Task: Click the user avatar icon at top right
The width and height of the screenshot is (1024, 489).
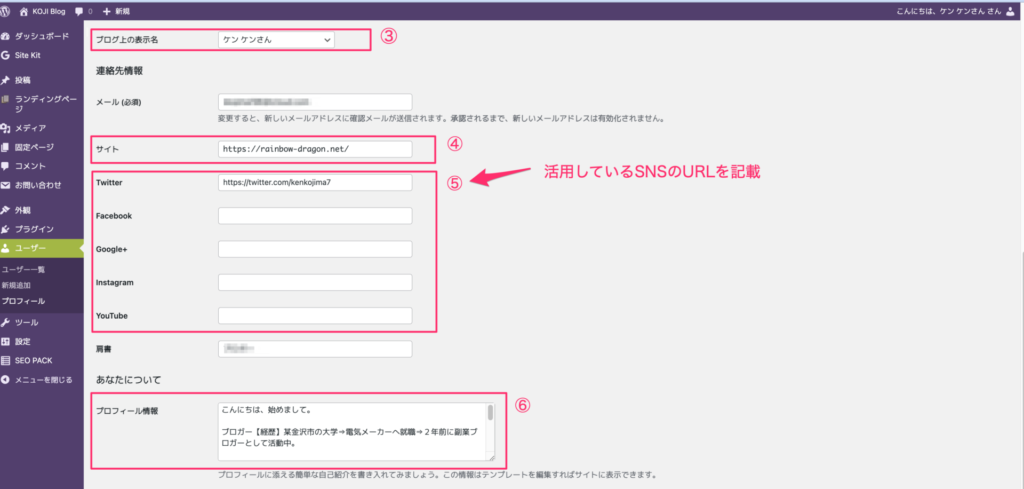Action: coord(1010,11)
